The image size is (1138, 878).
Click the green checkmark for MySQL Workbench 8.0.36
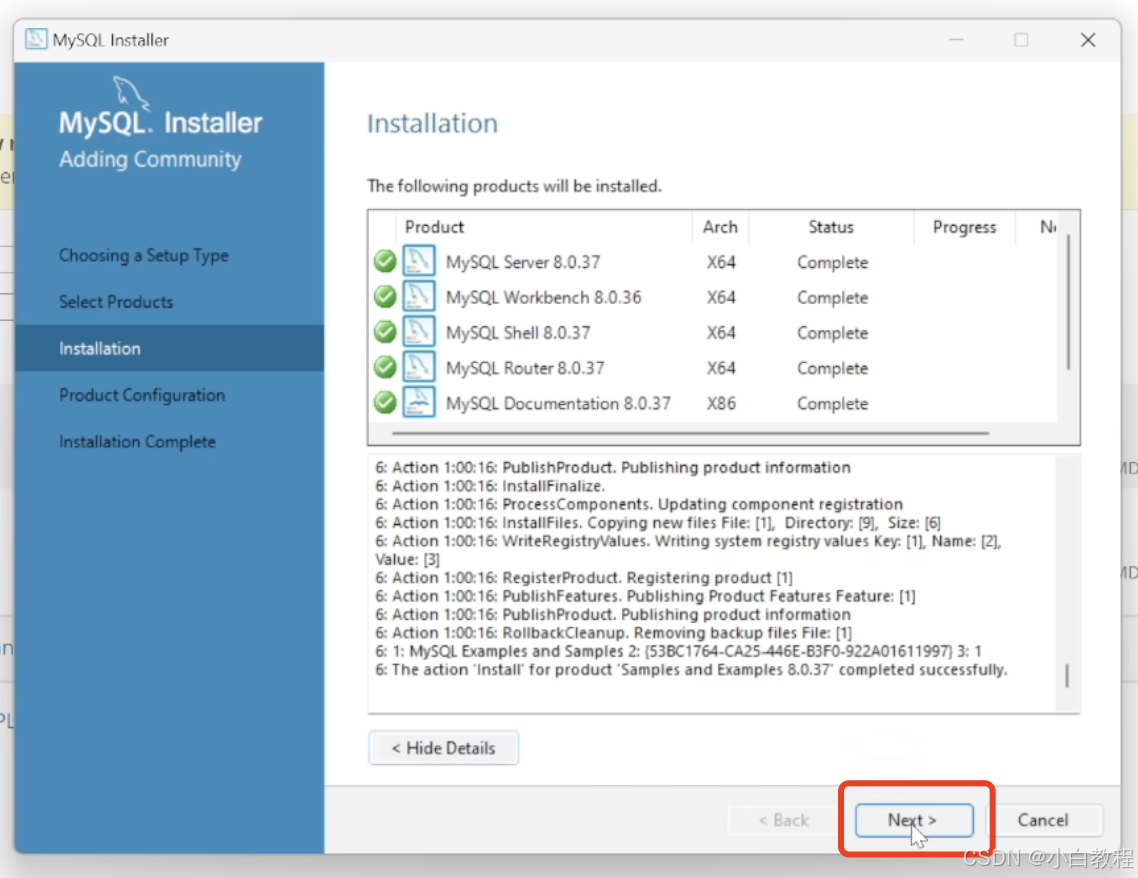pyautogui.click(x=385, y=297)
